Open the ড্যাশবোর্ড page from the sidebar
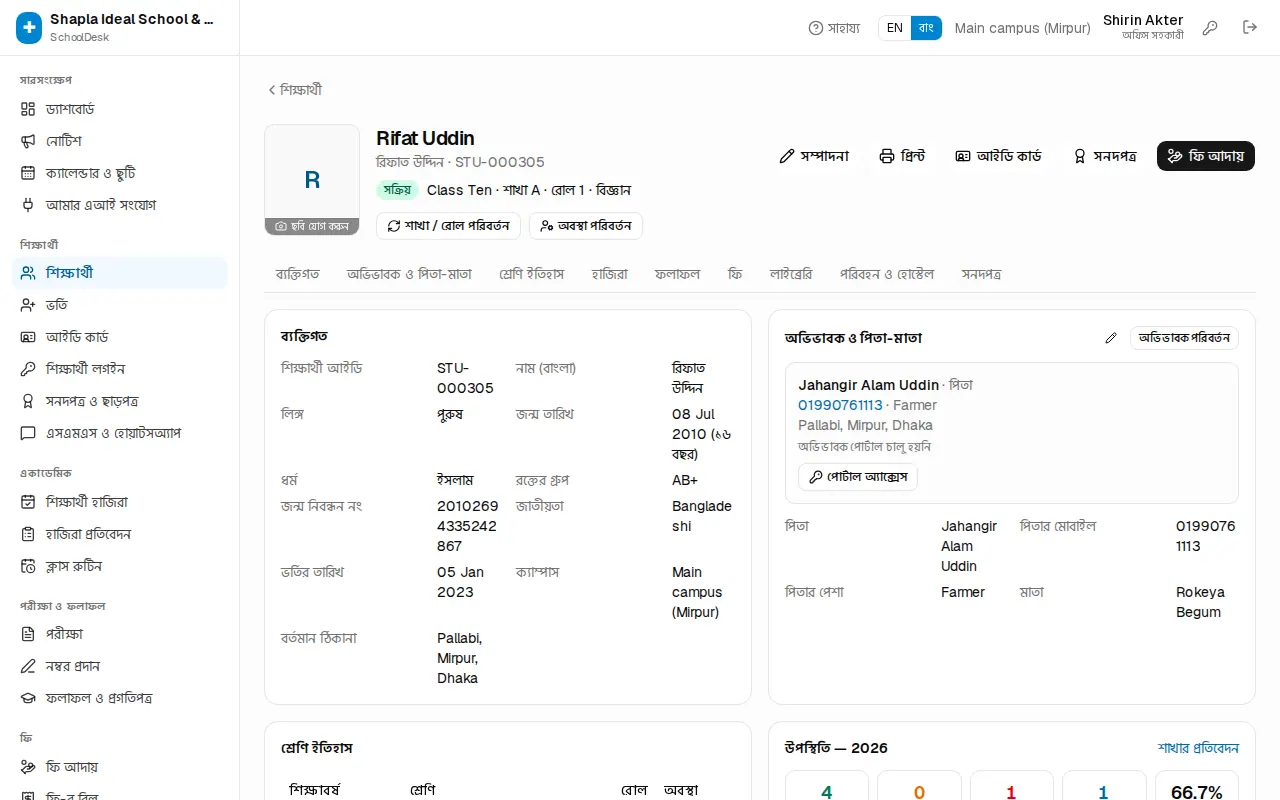 click(120, 109)
